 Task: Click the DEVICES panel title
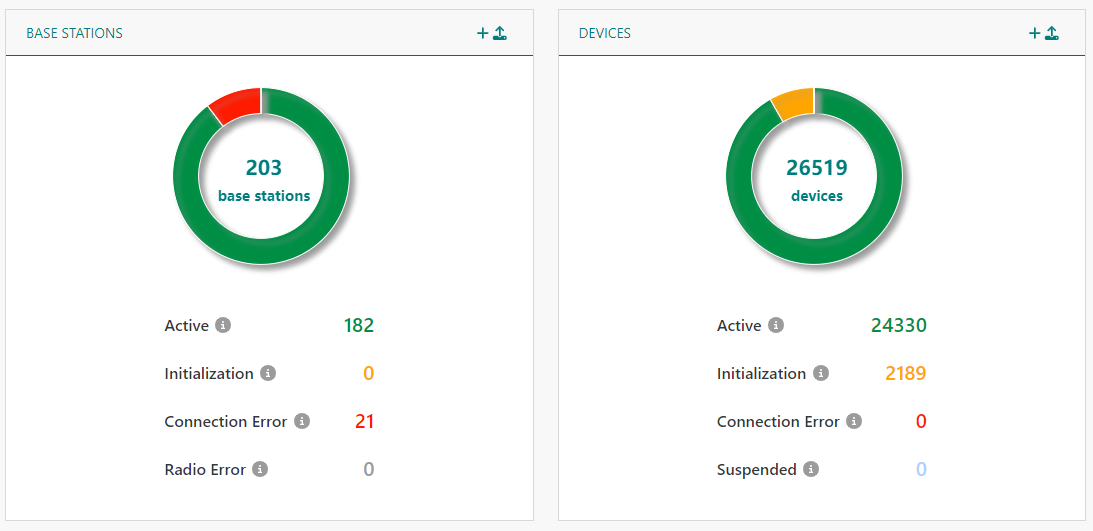605,33
